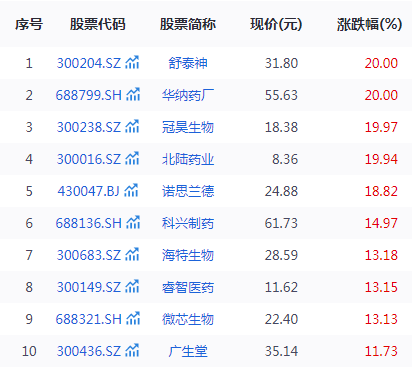Open chart icon next to 300683.SZ
The height and width of the screenshot is (371, 412).
click(132, 254)
